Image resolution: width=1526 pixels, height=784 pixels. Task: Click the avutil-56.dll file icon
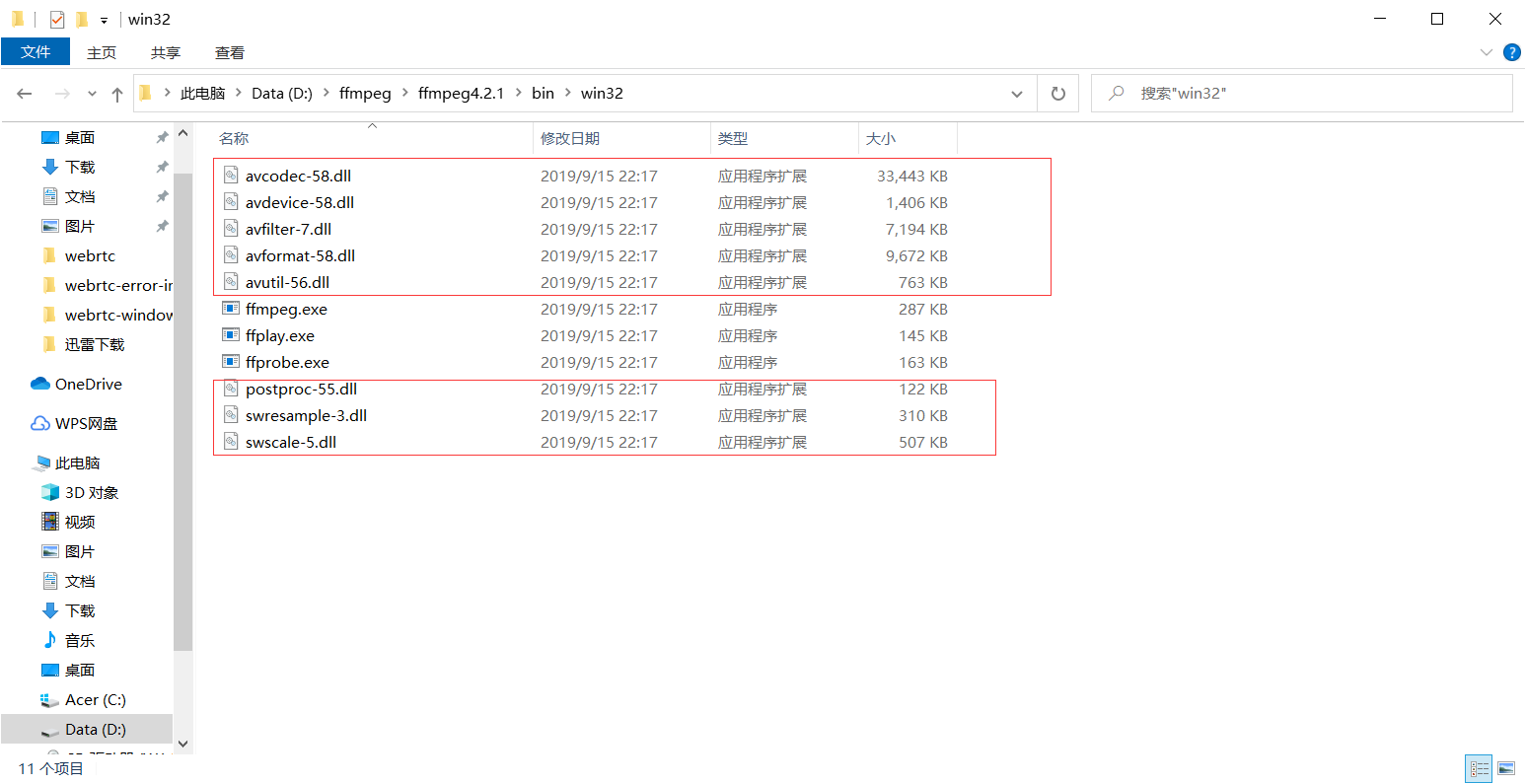231,282
